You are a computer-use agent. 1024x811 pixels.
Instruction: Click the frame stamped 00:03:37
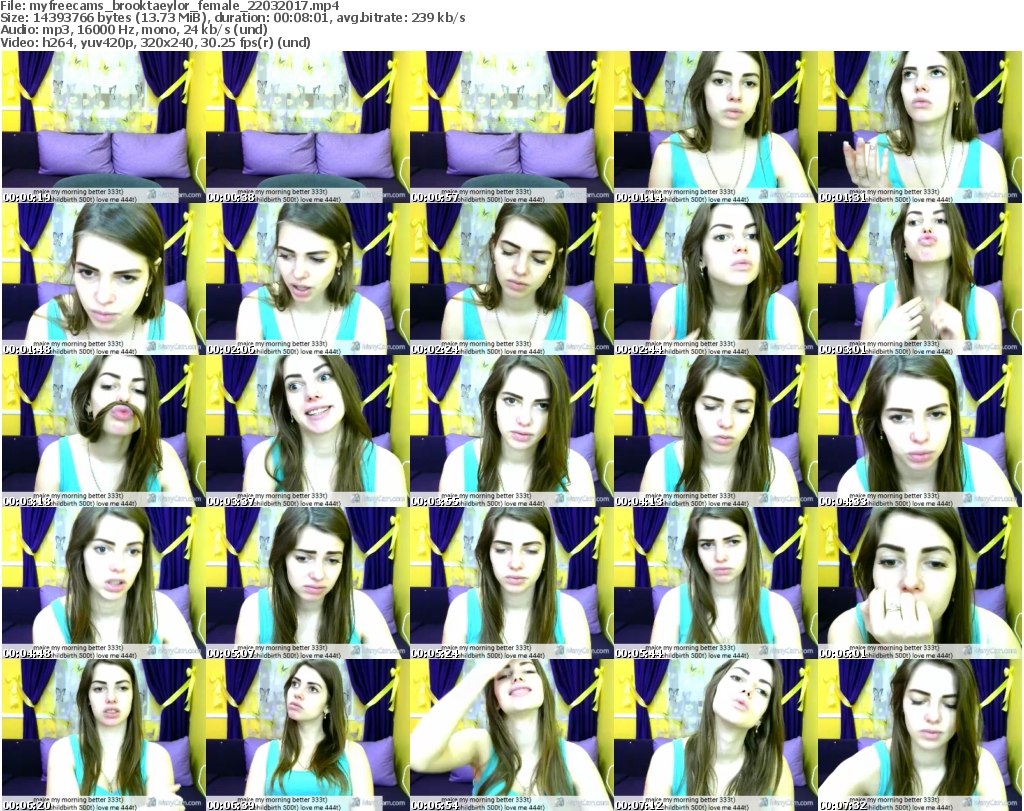point(307,431)
